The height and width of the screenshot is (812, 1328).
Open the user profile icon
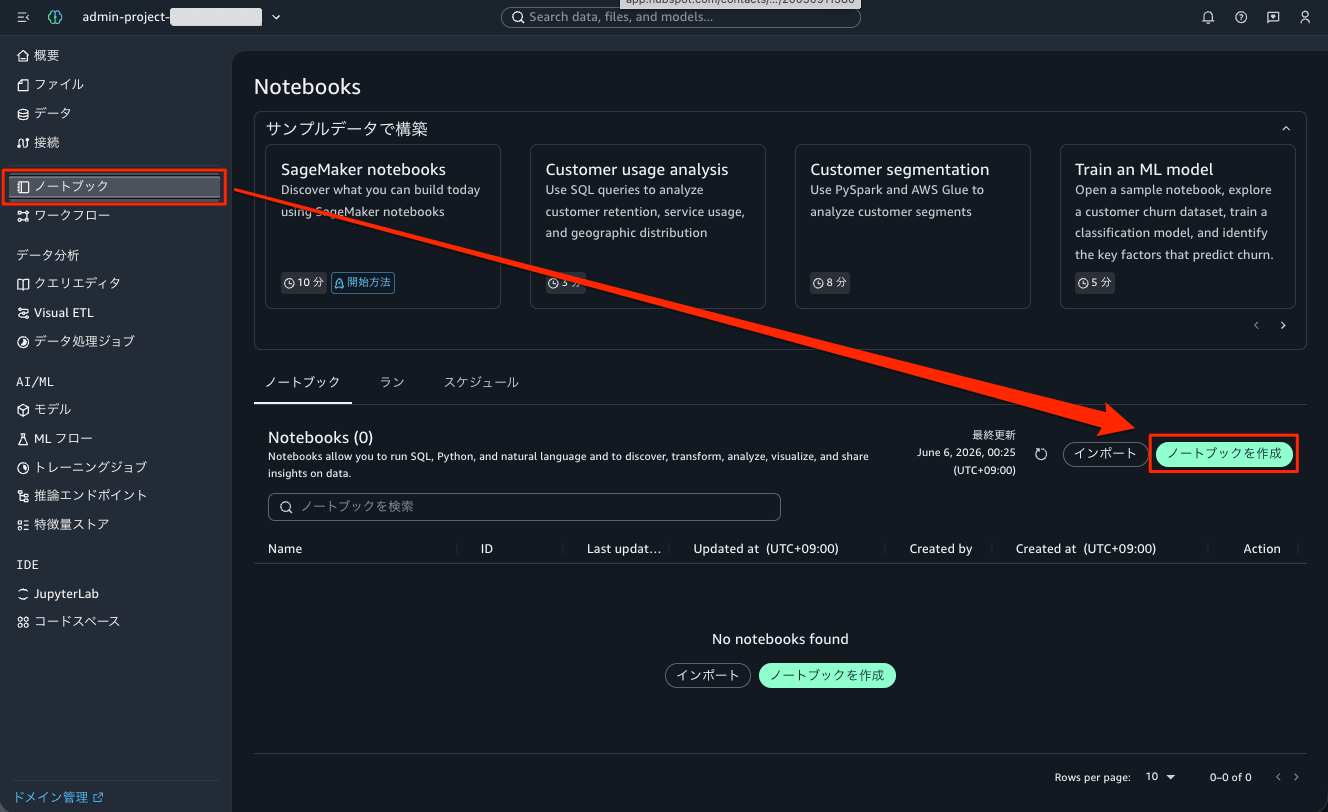pyautogui.click(x=1305, y=17)
